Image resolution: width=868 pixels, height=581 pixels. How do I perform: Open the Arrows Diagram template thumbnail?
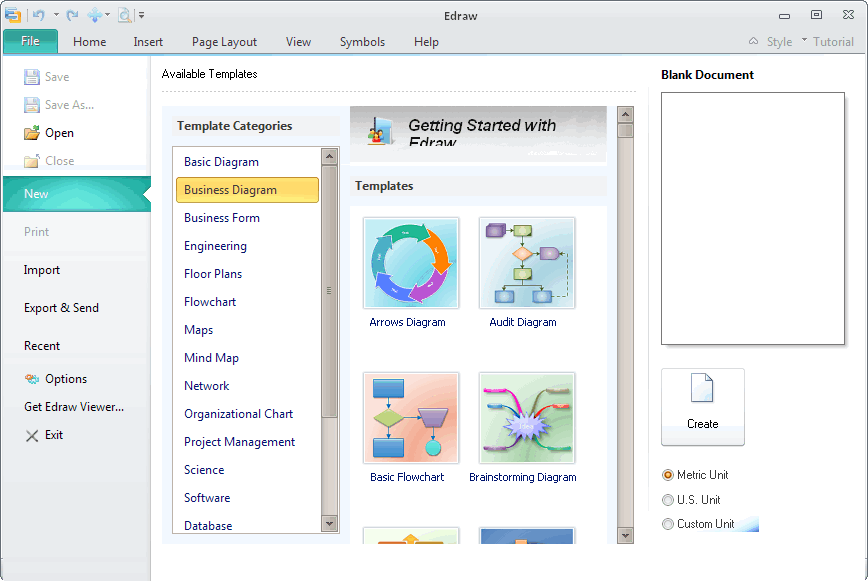[411, 263]
